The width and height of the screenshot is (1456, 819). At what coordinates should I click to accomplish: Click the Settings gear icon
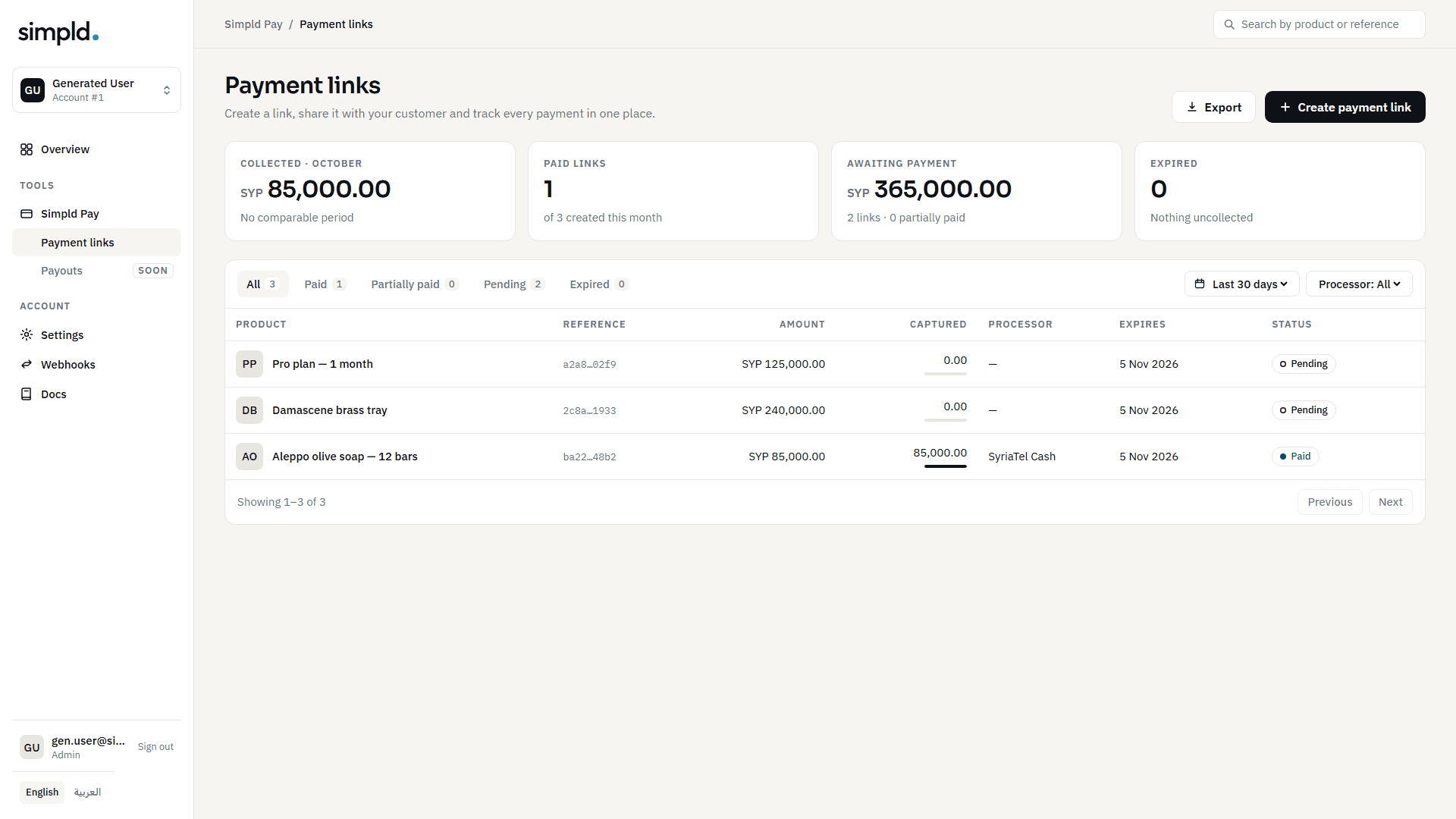tap(27, 334)
